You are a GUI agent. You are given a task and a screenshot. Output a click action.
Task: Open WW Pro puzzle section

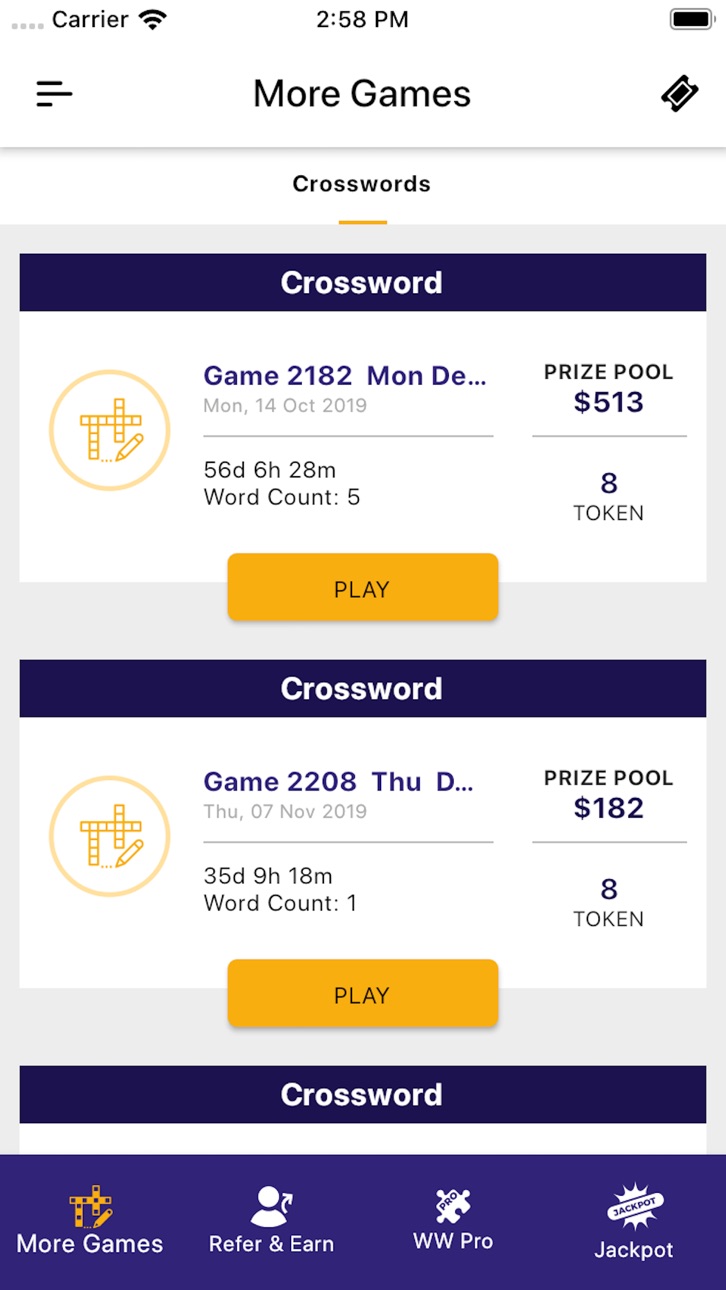[453, 1221]
